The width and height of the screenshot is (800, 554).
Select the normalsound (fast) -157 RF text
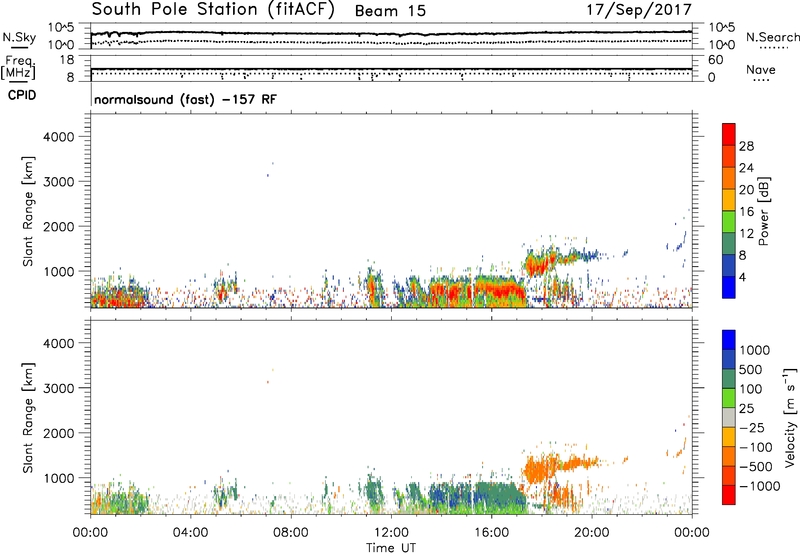coord(185,99)
